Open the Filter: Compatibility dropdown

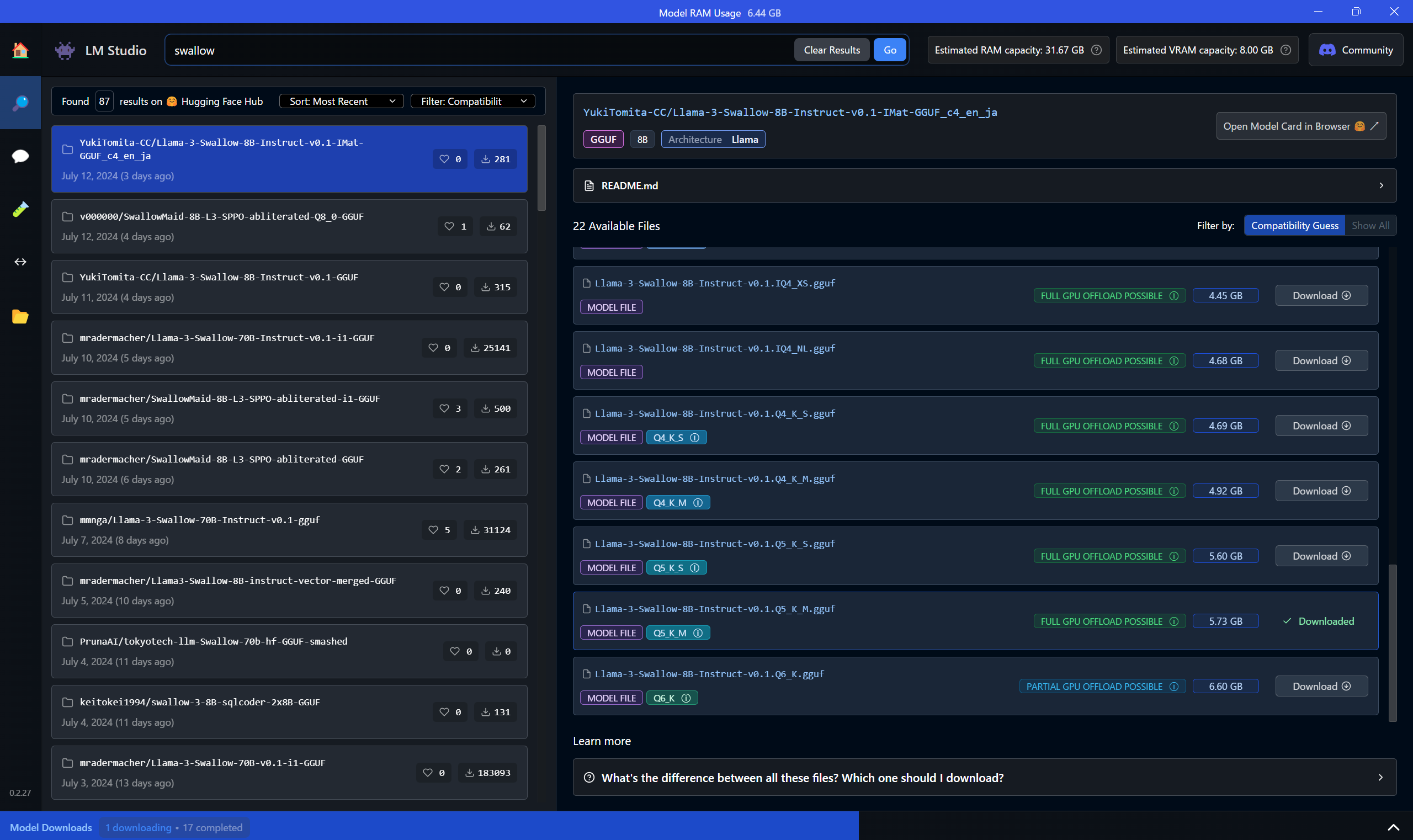click(x=473, y=102)
